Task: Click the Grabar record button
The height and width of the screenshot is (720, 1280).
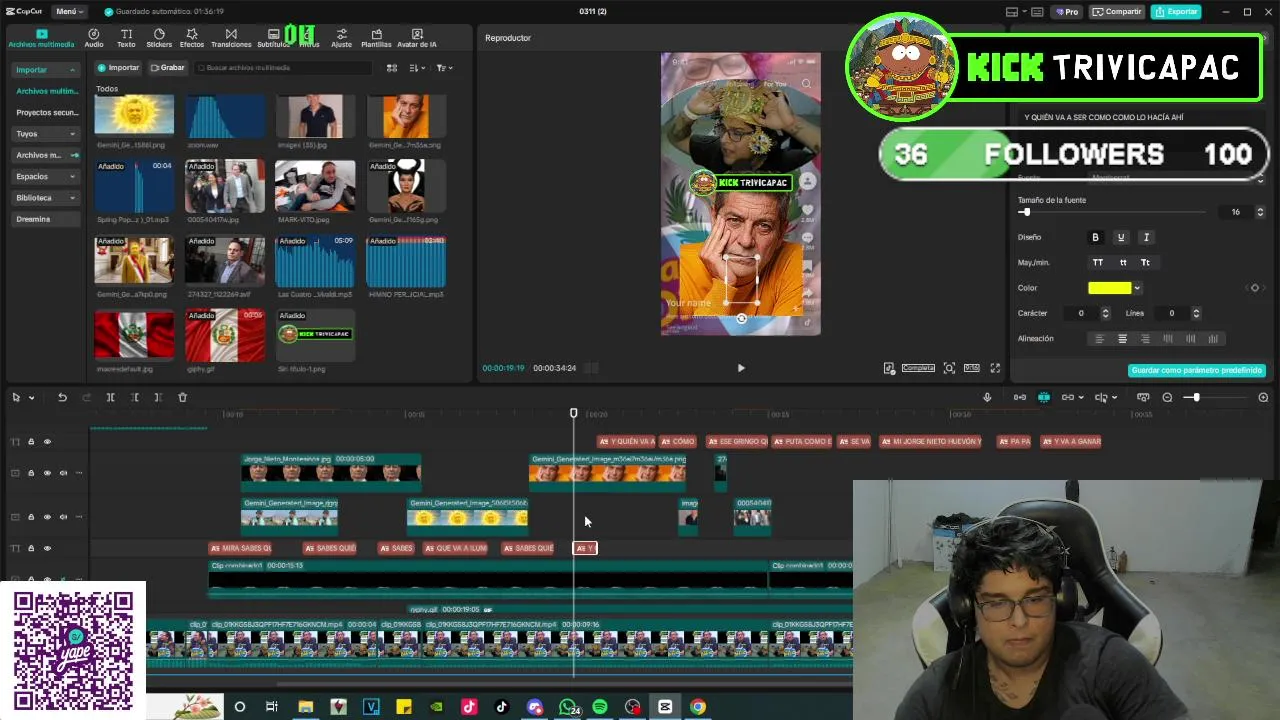Action: click(x=167, y=68)
